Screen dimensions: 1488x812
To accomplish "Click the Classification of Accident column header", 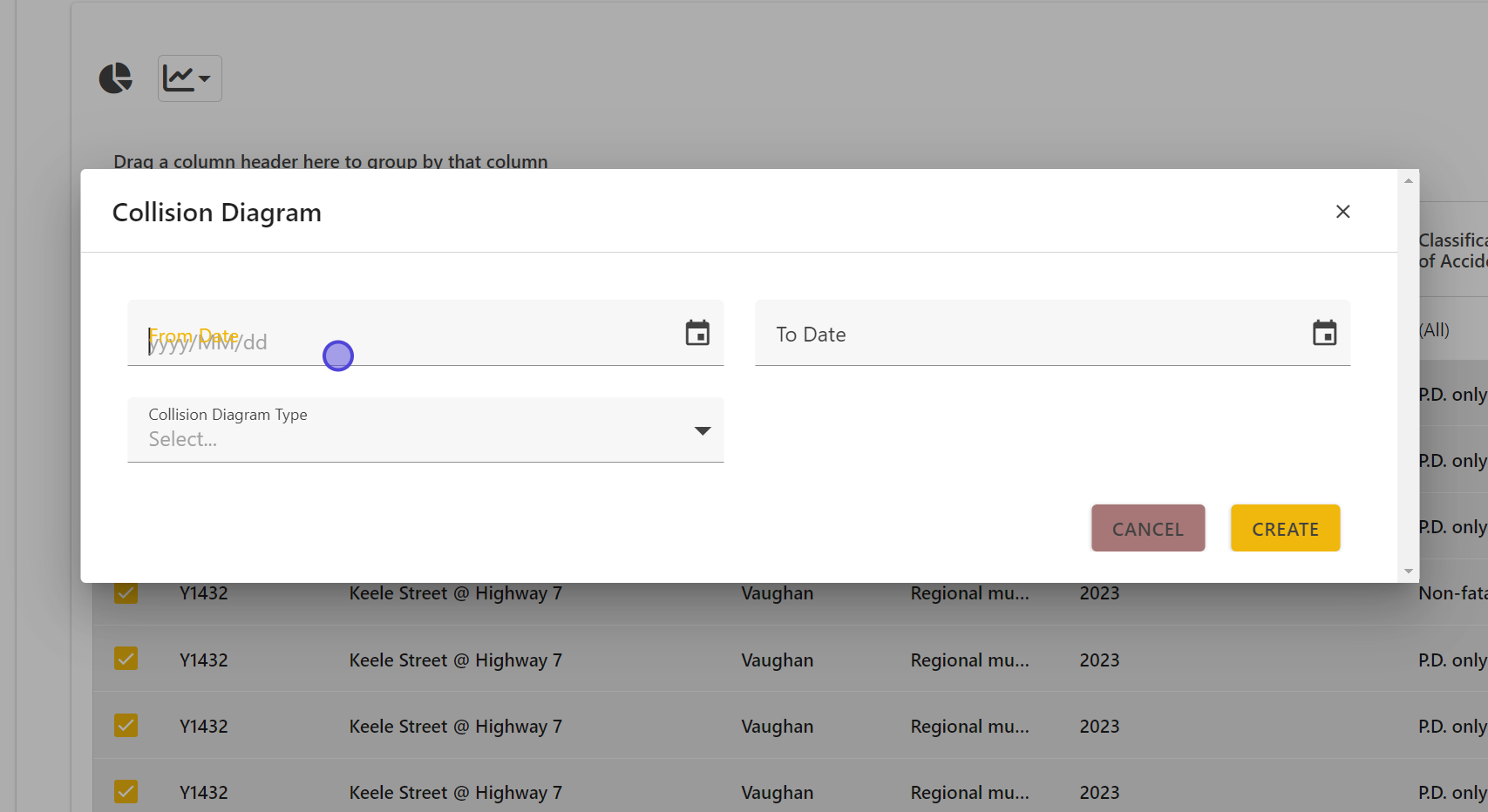I will [1451, 250].
